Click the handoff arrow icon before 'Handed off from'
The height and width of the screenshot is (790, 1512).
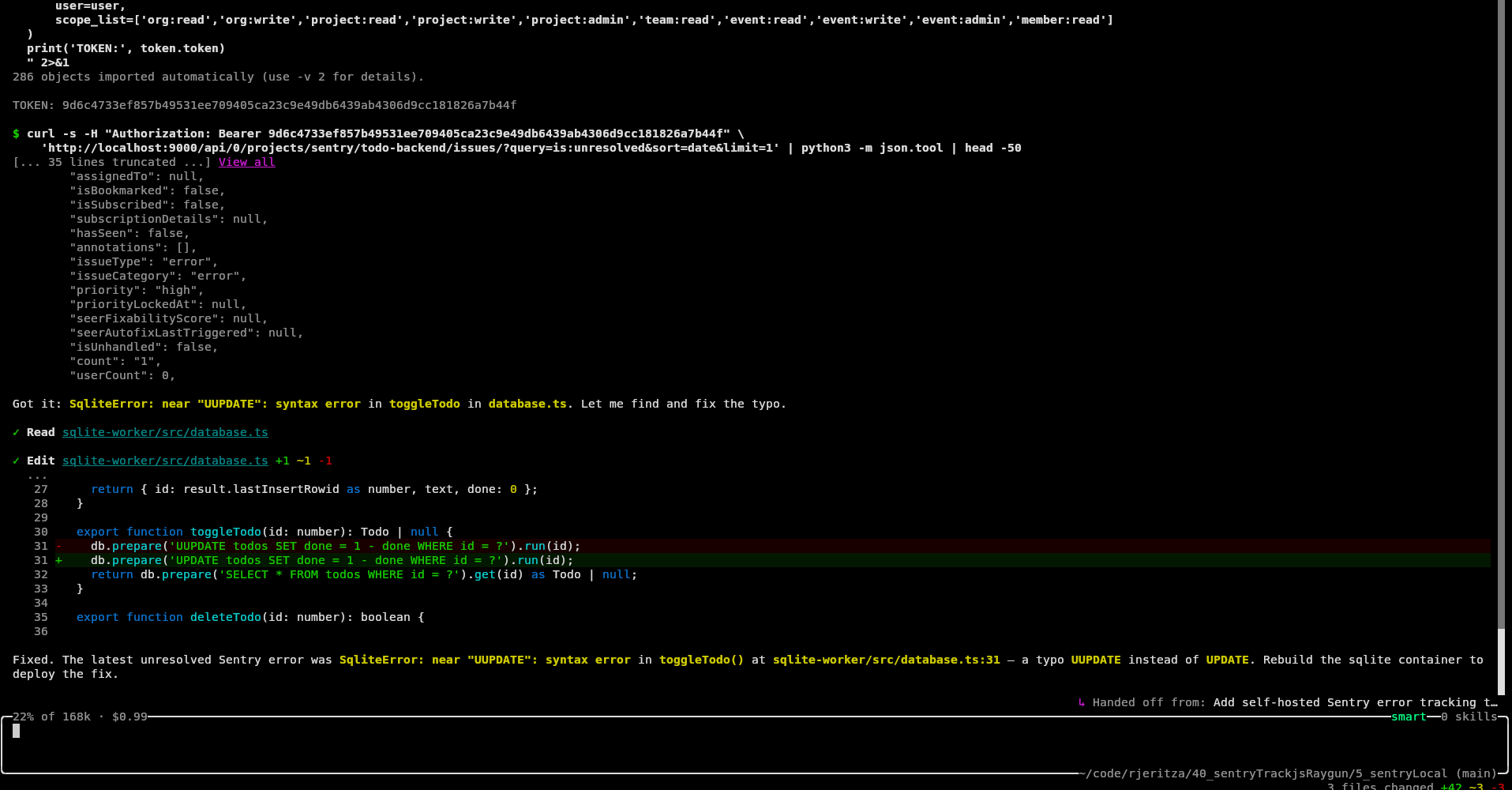point(1082,702)
